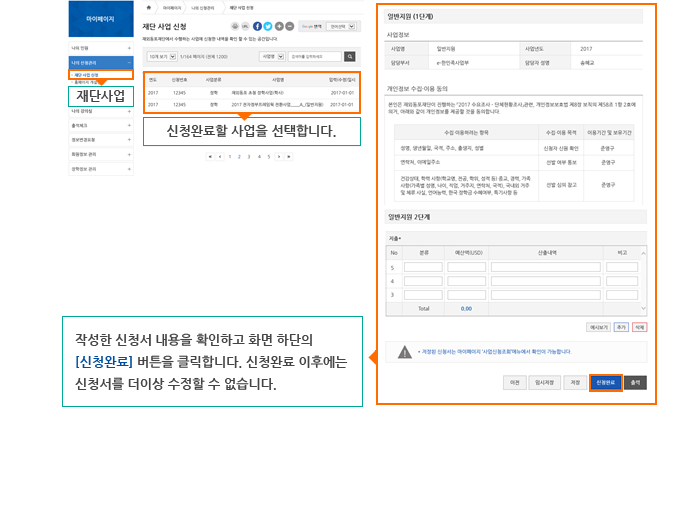Click '마이페이지' in the breadcrumb
Screen dimensions: 700x516
tap(172, 8)
